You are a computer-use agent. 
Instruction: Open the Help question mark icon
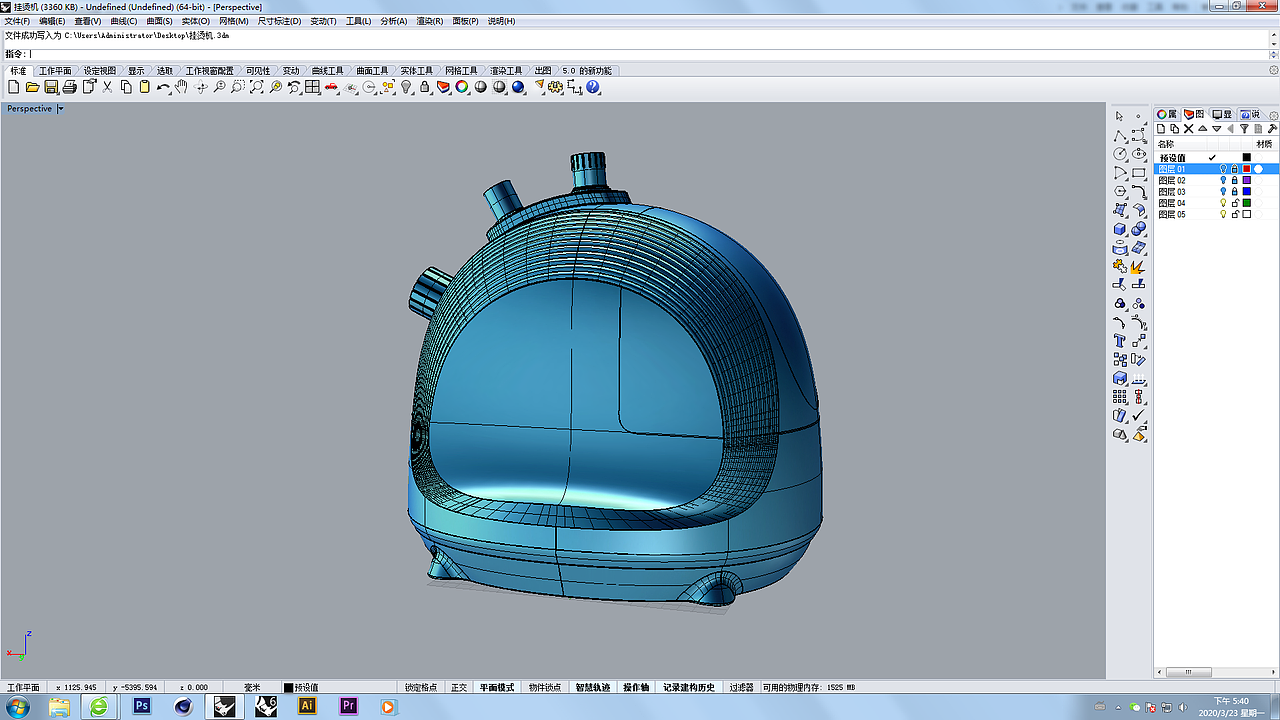click(x=593, y=88)
